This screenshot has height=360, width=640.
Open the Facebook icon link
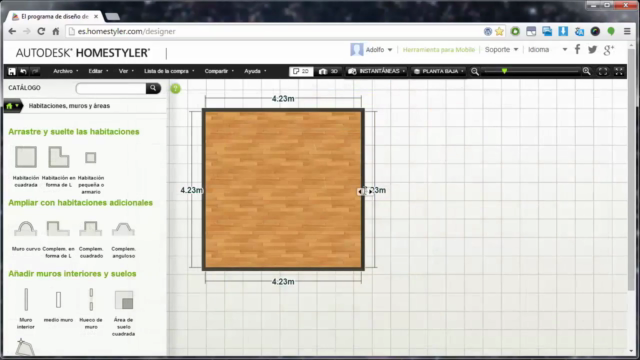tap(578, 50)
